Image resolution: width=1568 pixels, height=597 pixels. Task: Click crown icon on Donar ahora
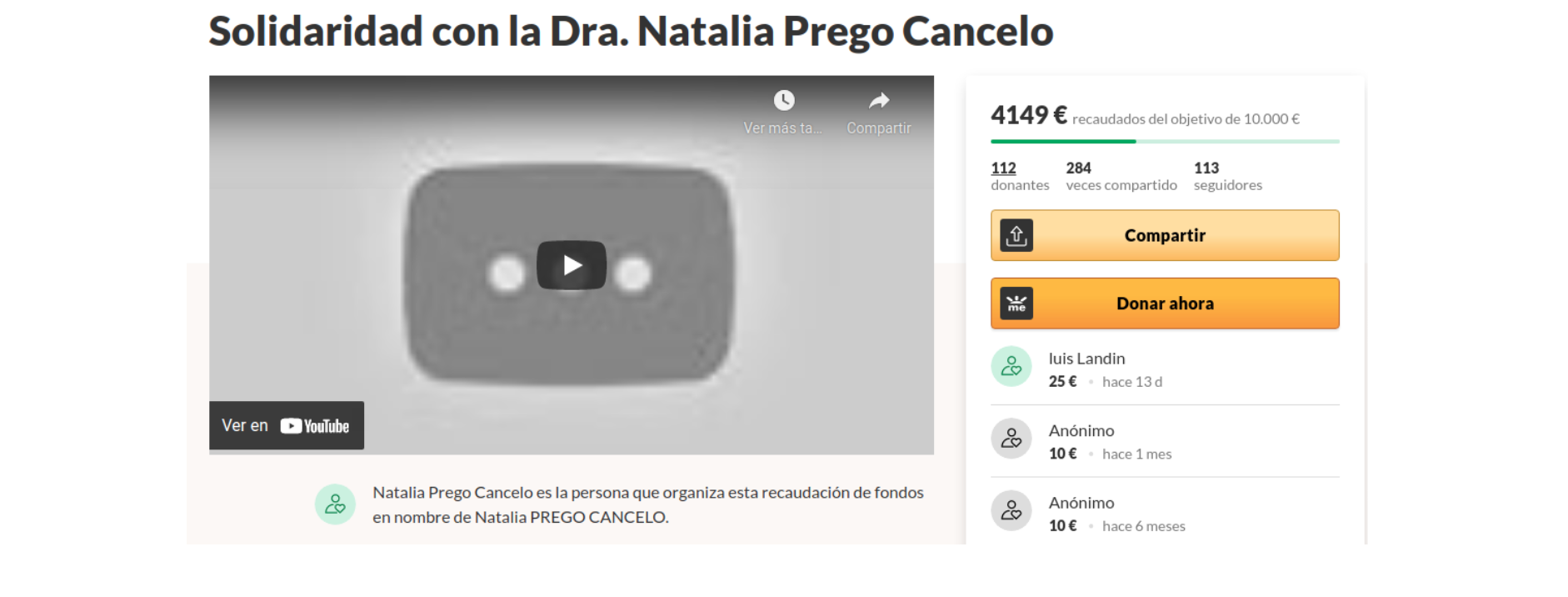(x=1016, y=304)
